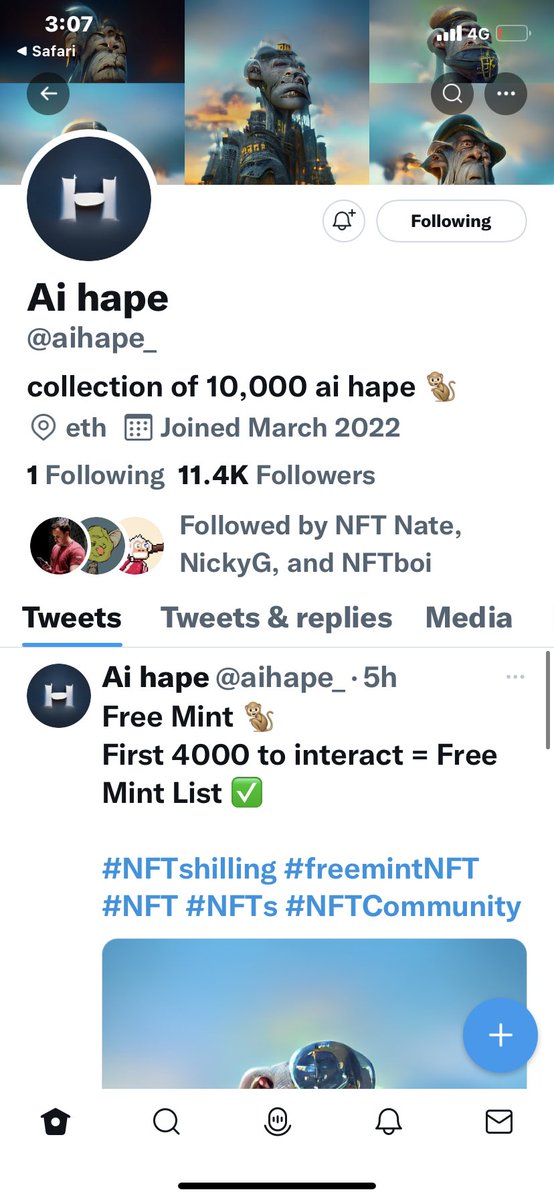Open Messages envelope icon
554x1200 pixels.
click(499, 1122)
